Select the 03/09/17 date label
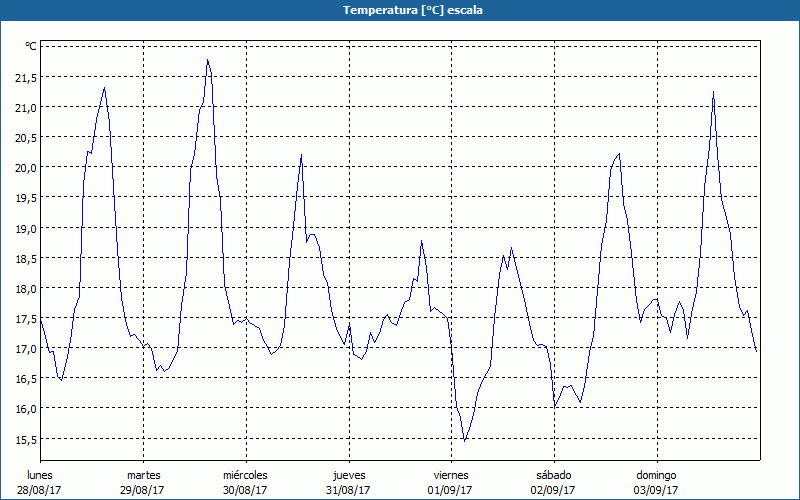 (656, 490)
